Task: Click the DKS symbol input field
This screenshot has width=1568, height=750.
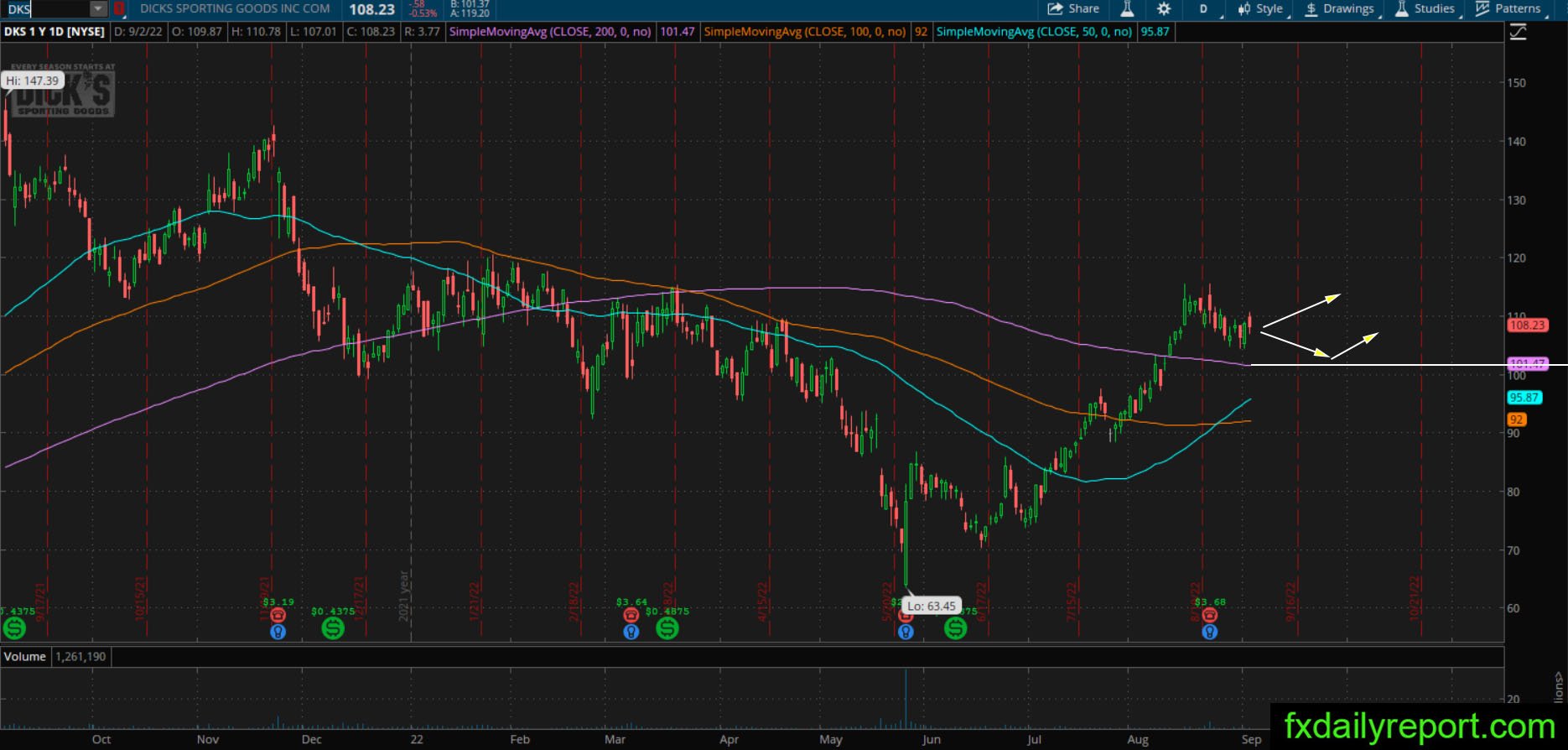Action: [45, 9]
